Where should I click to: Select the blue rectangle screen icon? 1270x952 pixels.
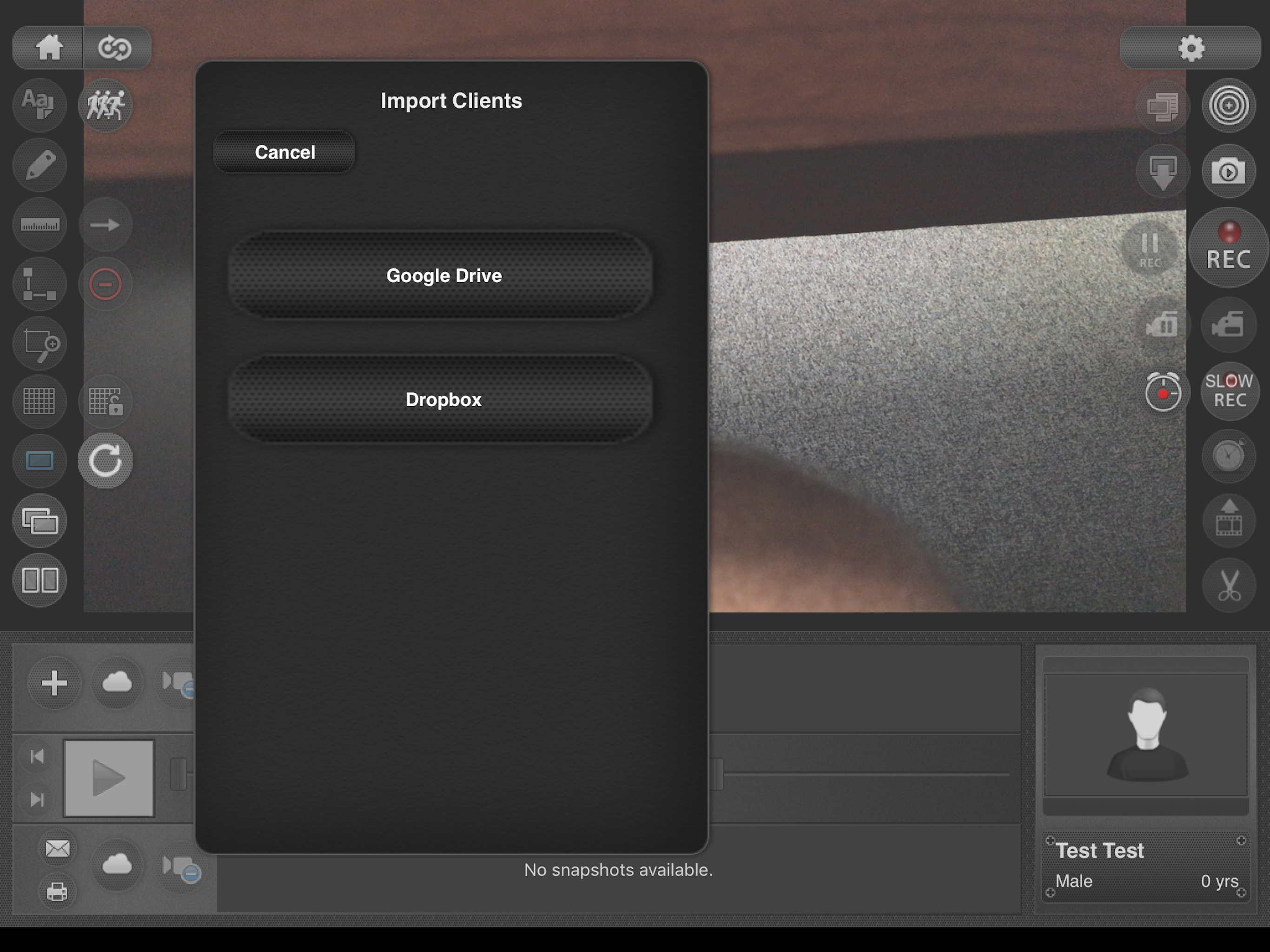[39, 461]
